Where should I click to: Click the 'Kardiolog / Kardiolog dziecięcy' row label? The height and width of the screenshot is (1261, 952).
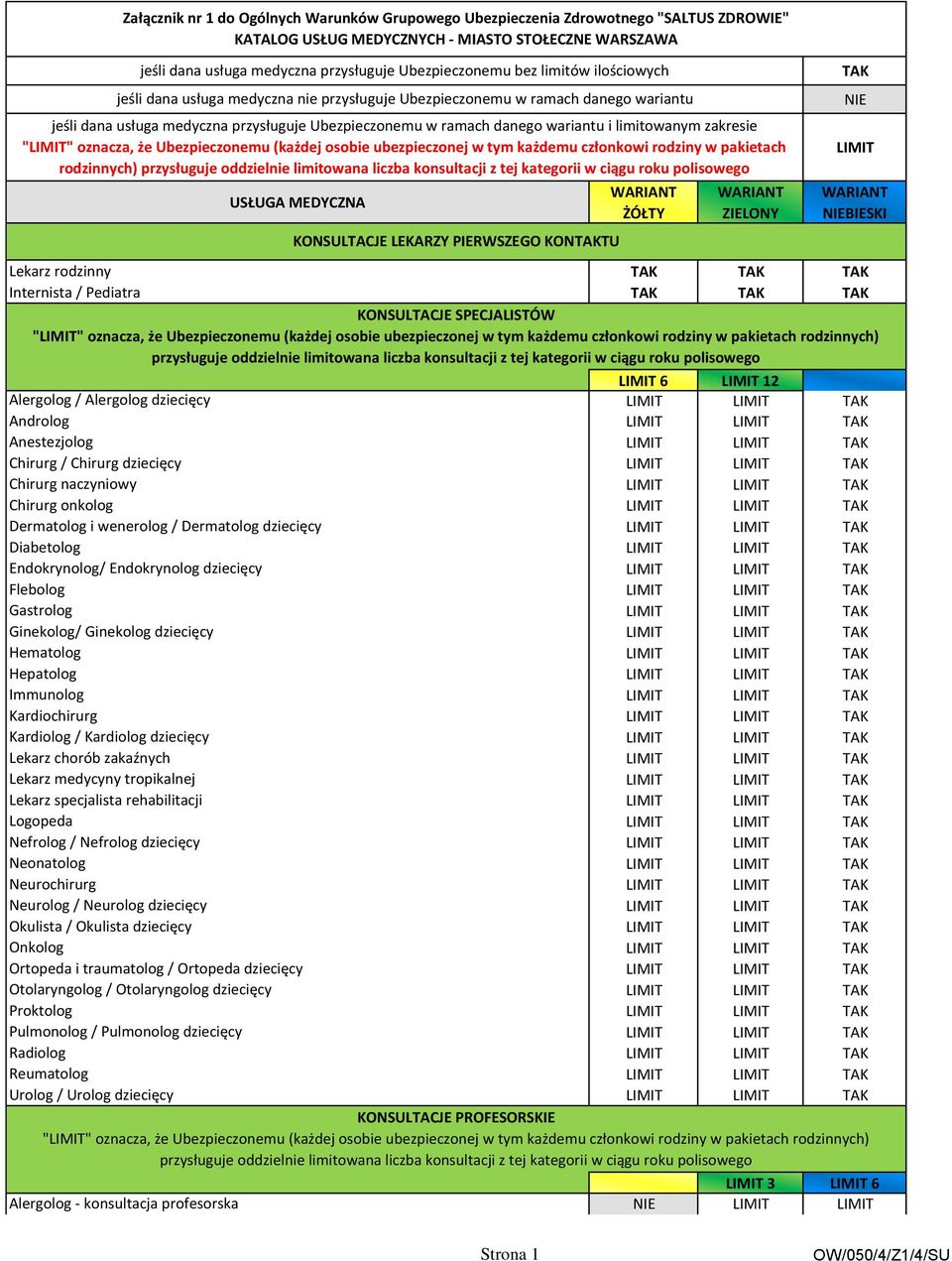109,737
